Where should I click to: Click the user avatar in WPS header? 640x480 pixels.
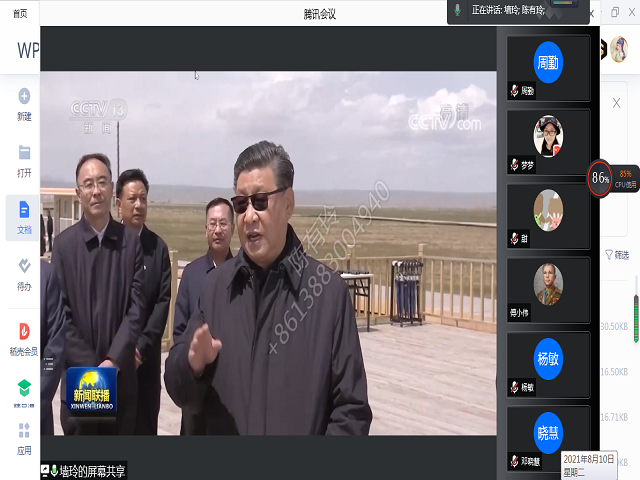pos(618,49)
